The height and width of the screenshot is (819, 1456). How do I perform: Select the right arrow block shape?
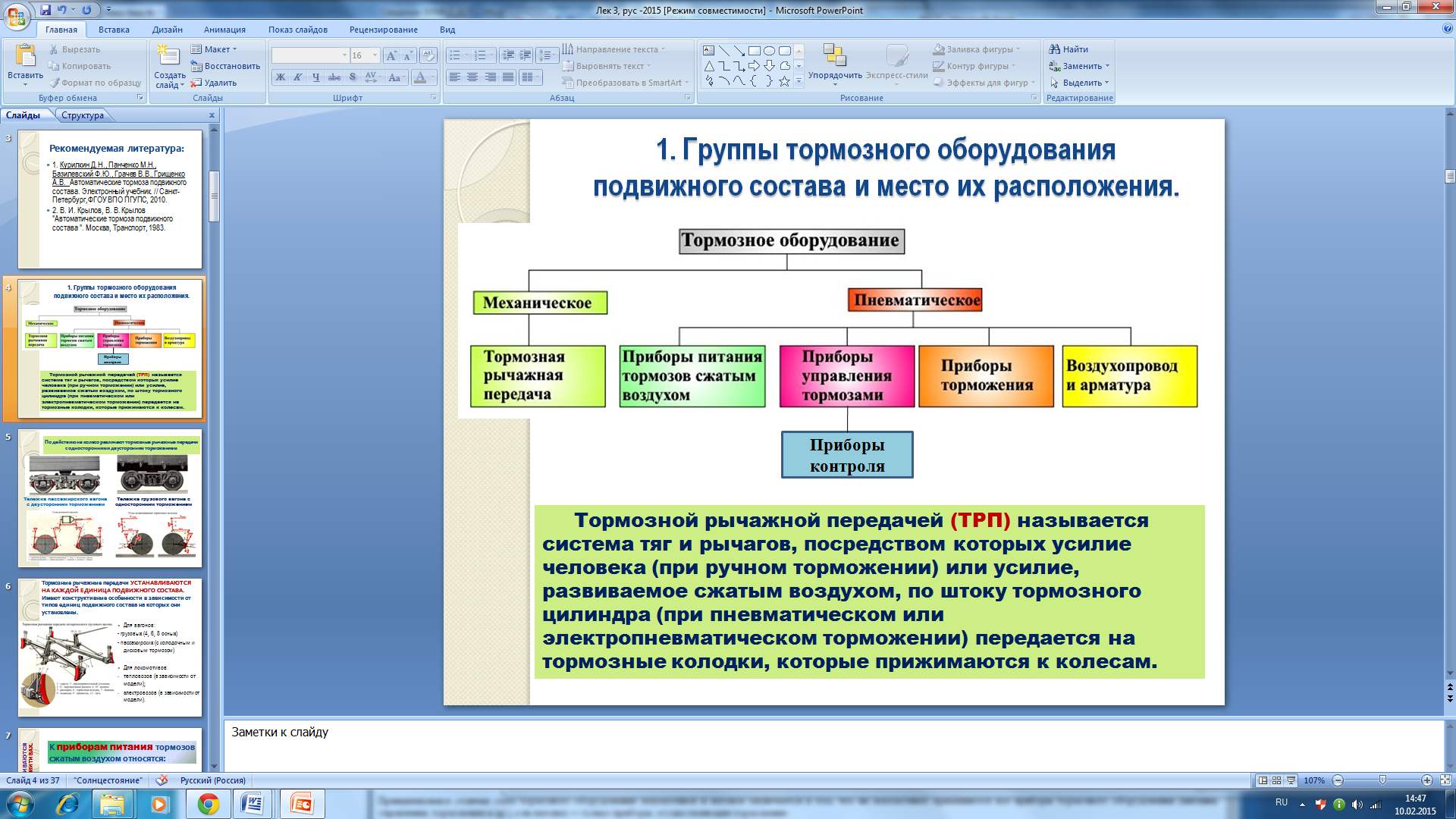754,66
